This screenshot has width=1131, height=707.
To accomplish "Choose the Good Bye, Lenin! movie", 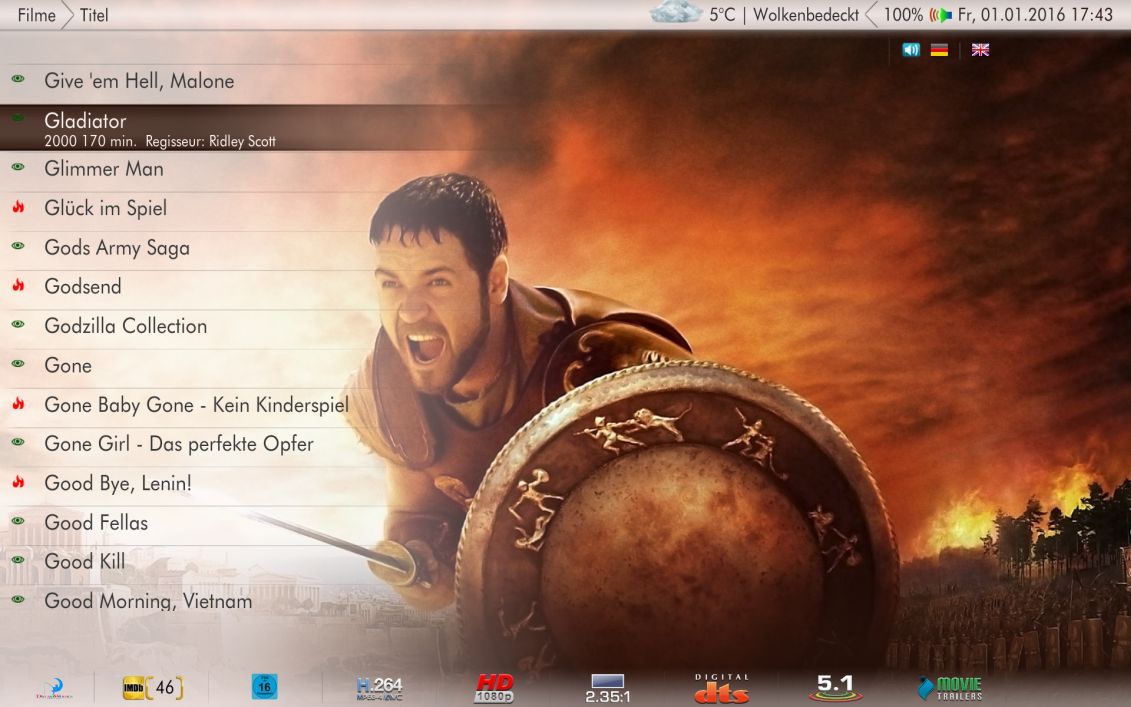I will point(118,483).
